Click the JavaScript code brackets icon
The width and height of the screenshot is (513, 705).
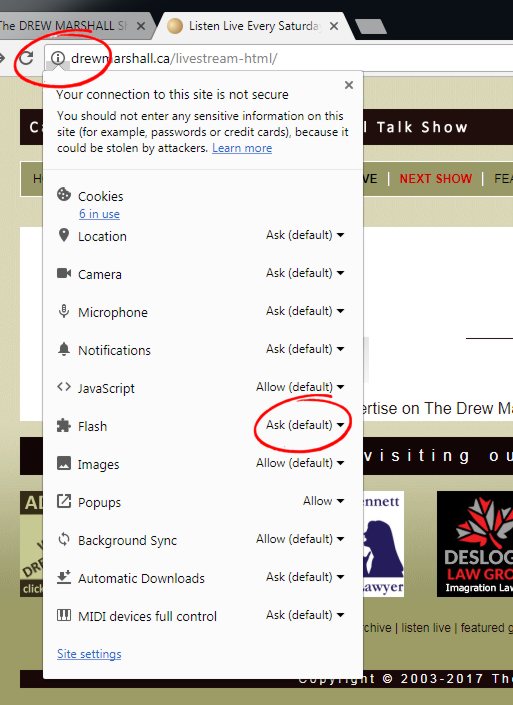(64, 387)
